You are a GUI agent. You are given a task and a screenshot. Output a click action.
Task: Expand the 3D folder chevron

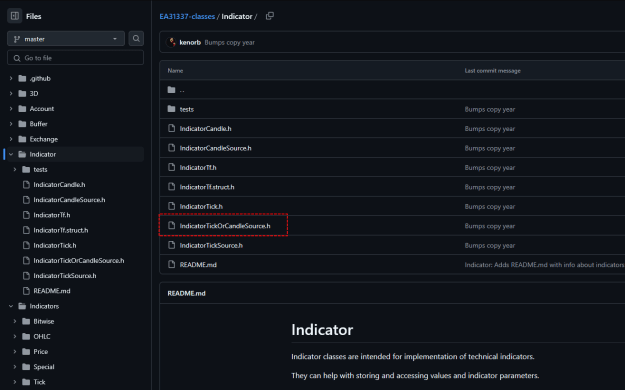coord(11,94)
